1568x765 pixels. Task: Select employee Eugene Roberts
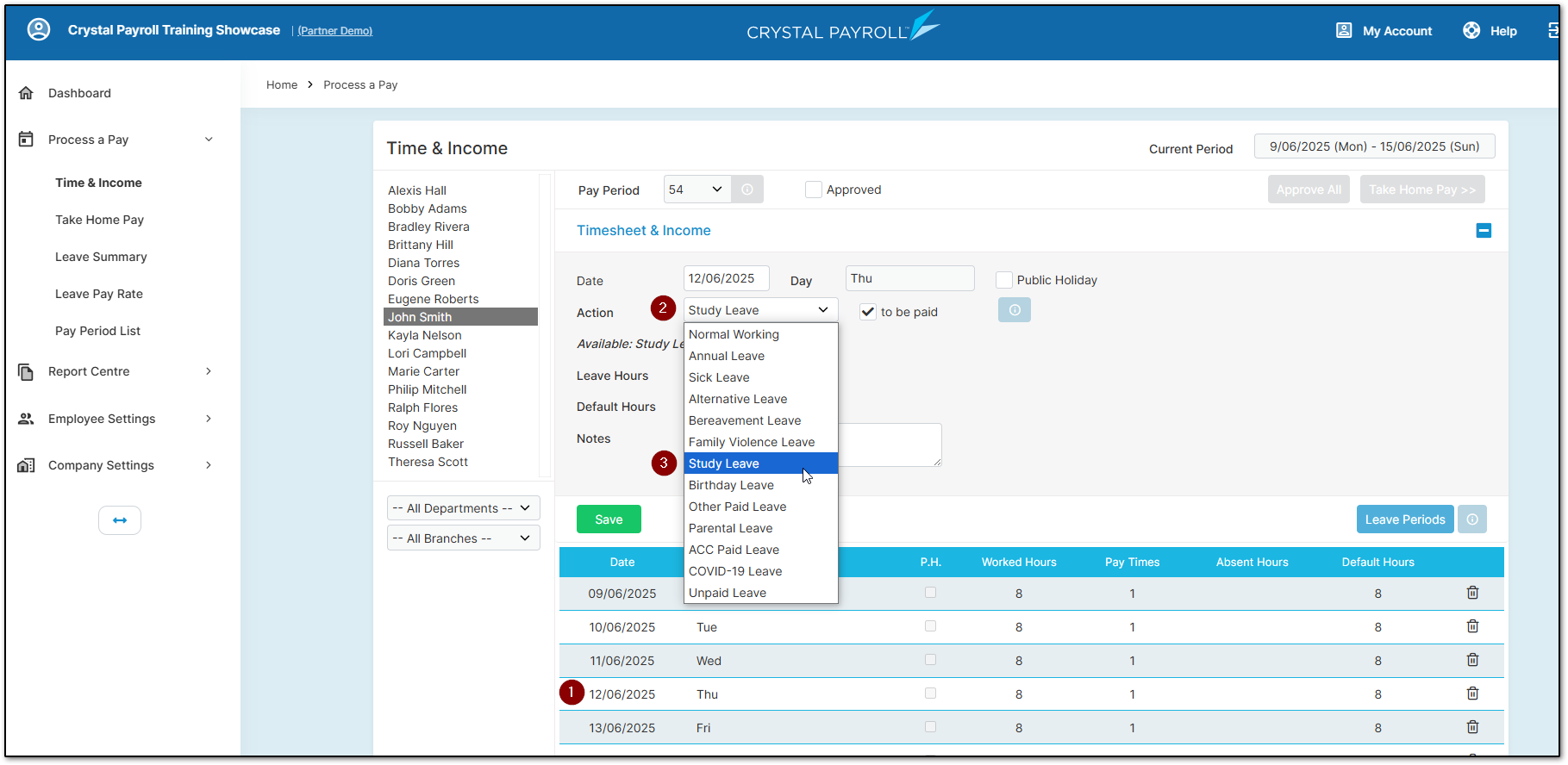click(434, 299)
